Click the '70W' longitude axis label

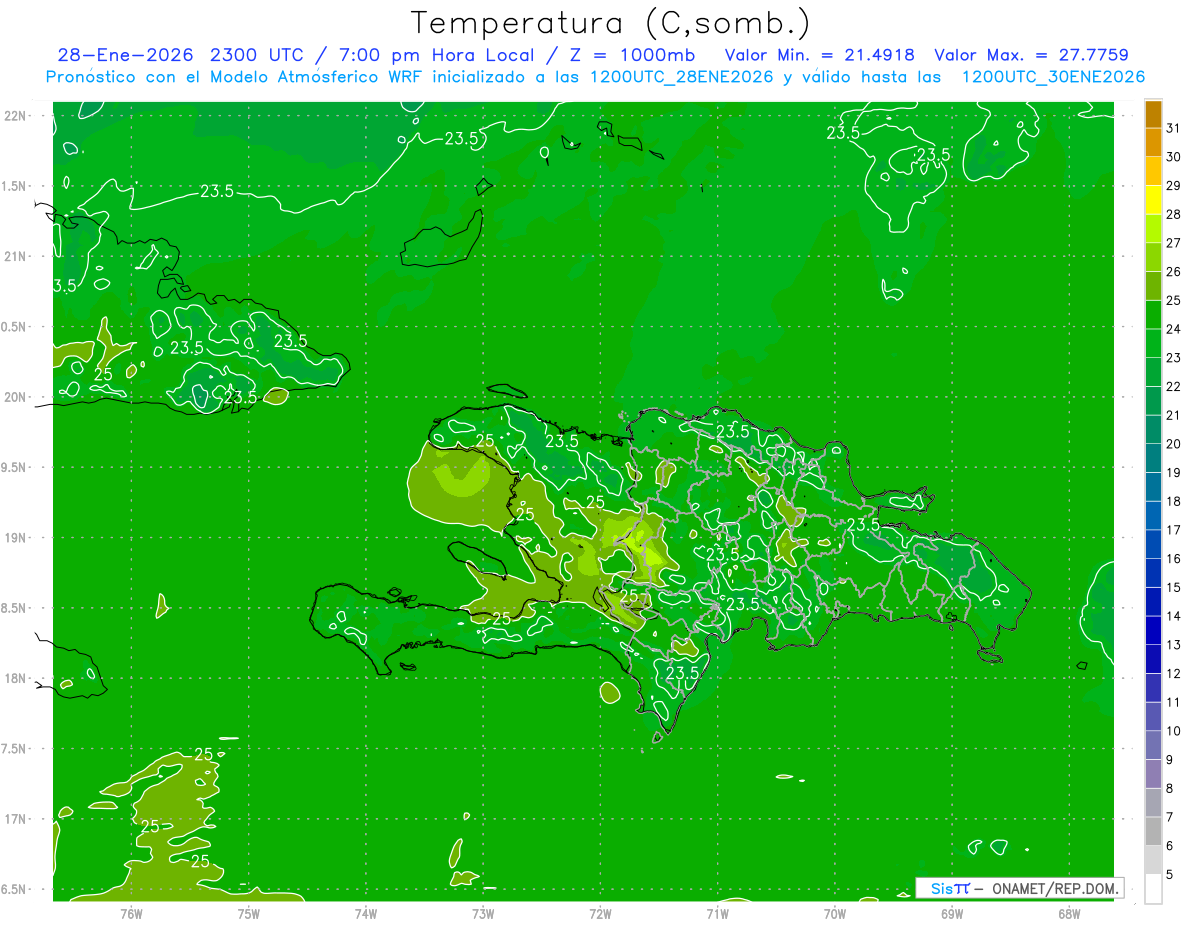tap(835, 913)
